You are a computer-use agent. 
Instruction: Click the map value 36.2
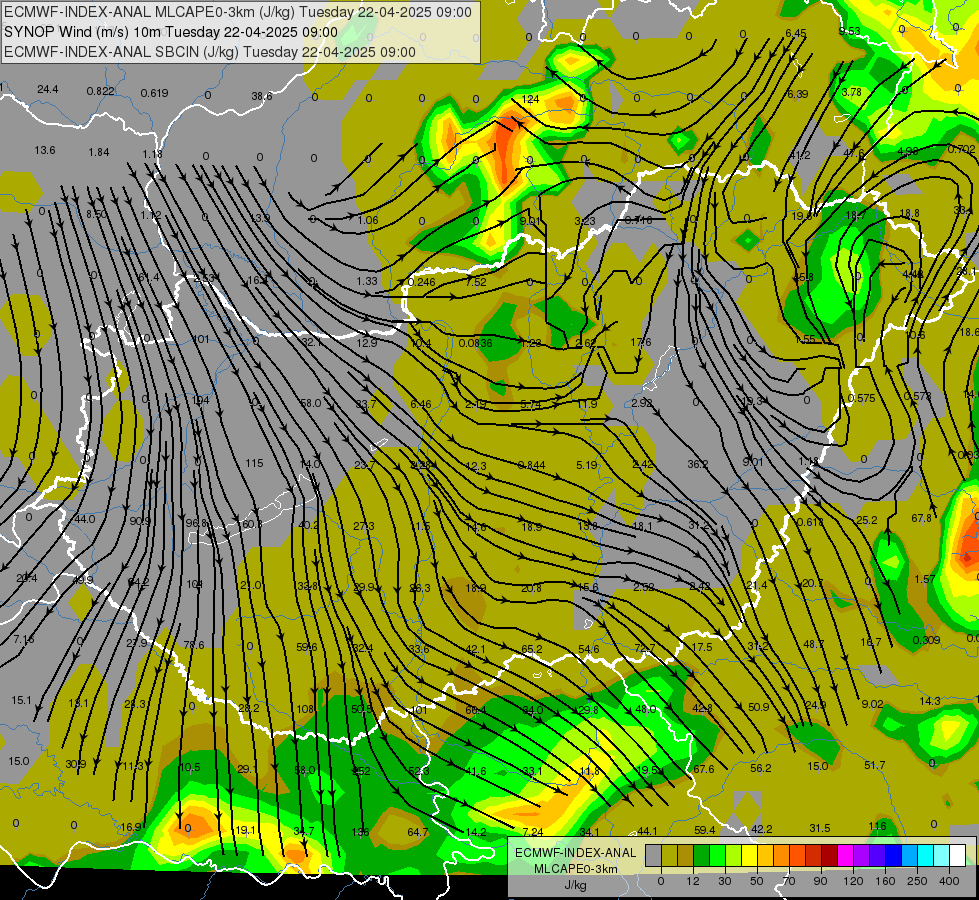697,464
